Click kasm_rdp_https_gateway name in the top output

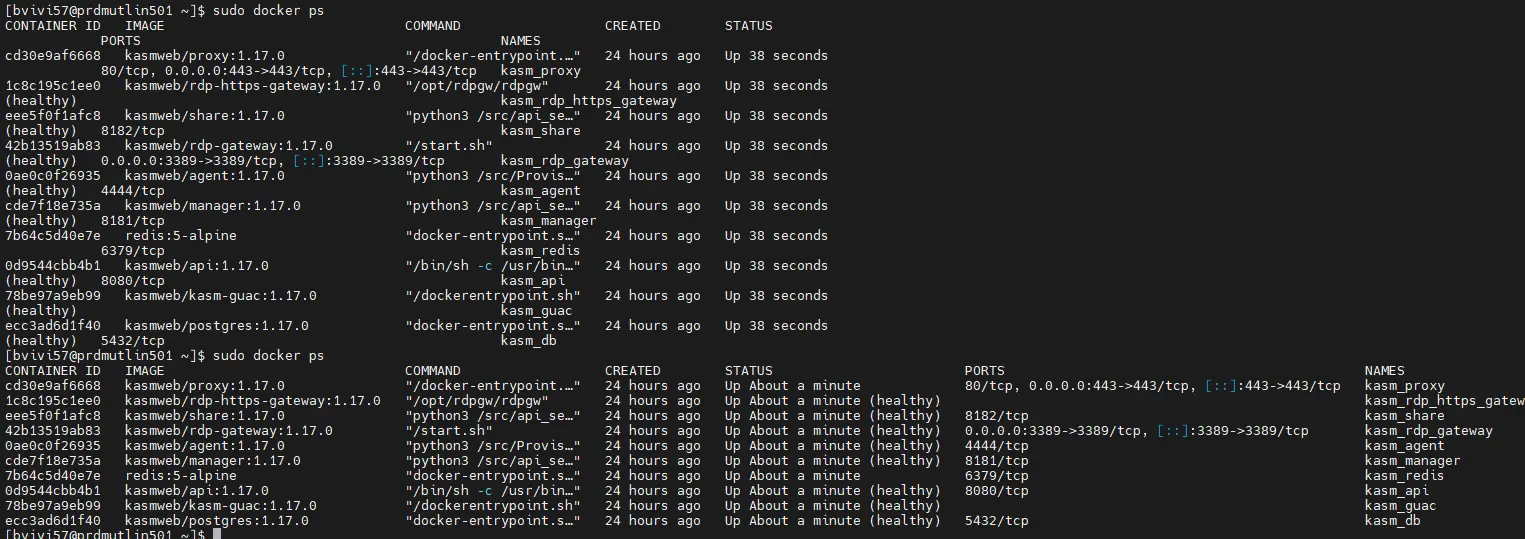click(x=588, y=100)
